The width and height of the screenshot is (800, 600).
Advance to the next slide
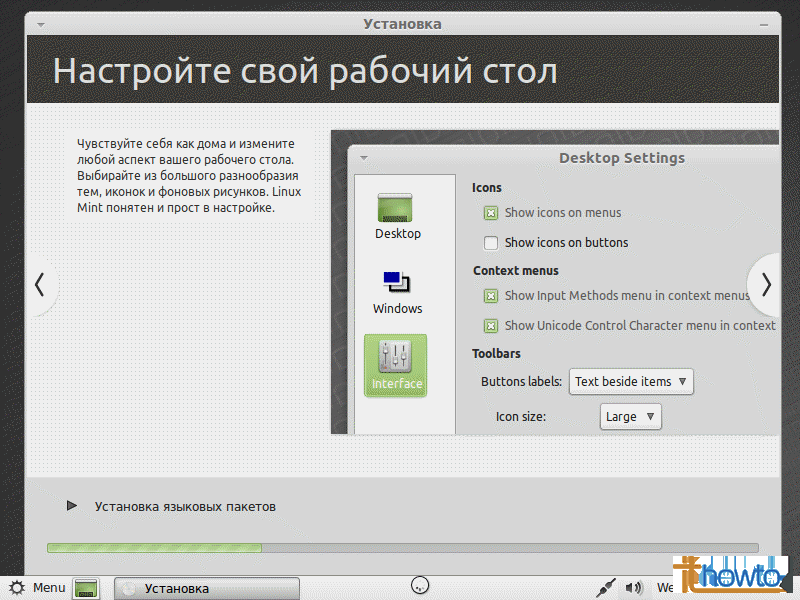tap(765, 284)
